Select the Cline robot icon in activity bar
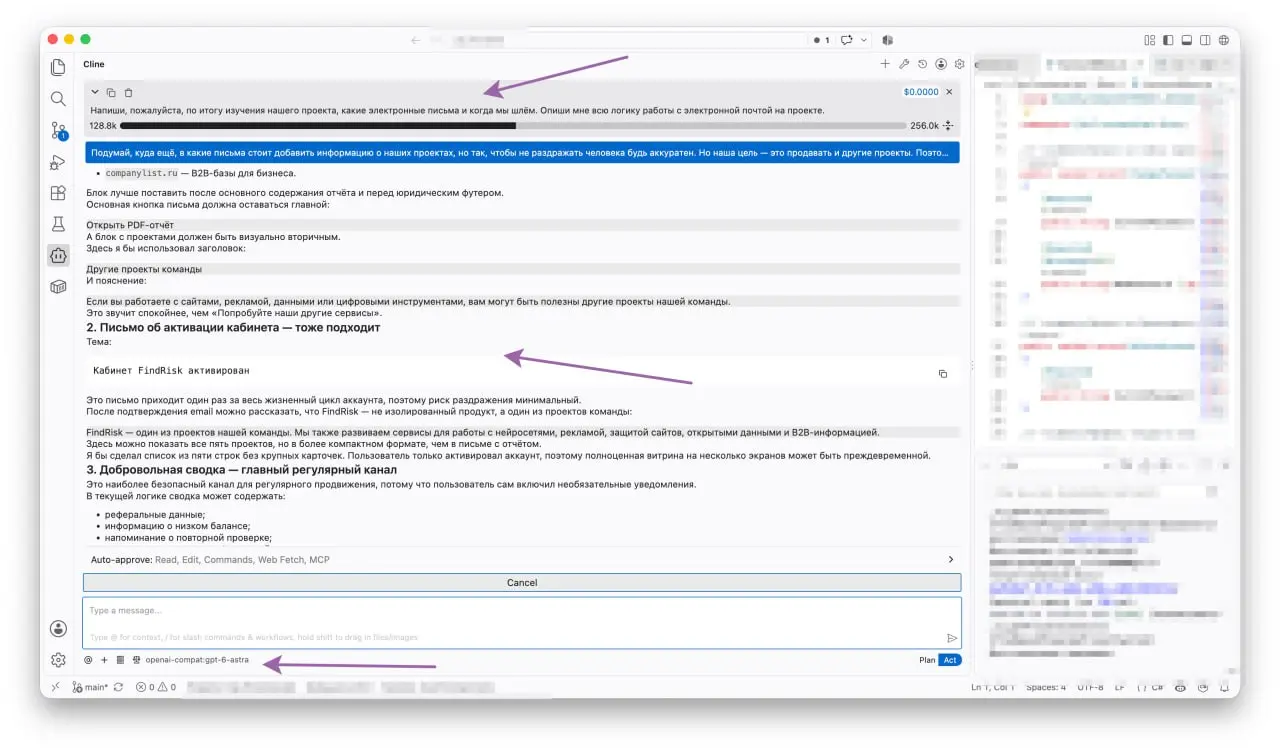The width and height of the screenshot is (1280, 751). coord(59,256)
